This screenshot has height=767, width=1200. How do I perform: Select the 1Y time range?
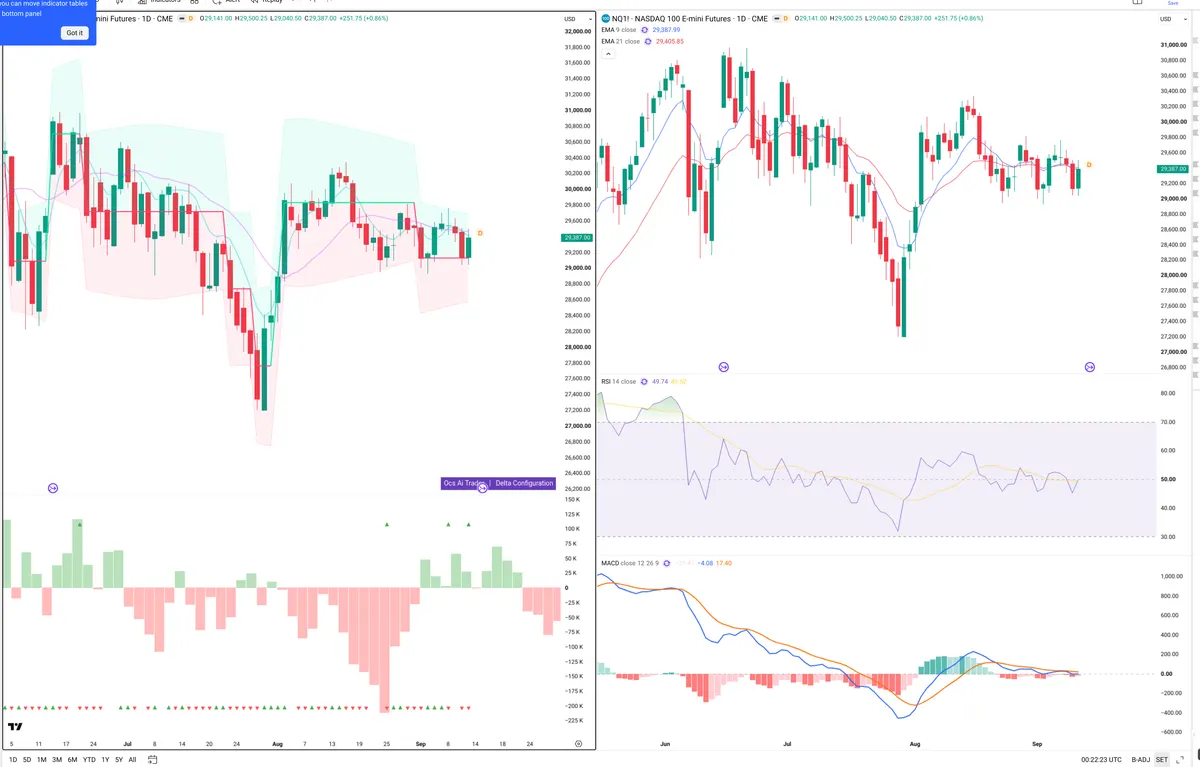(x=105, y=760)
